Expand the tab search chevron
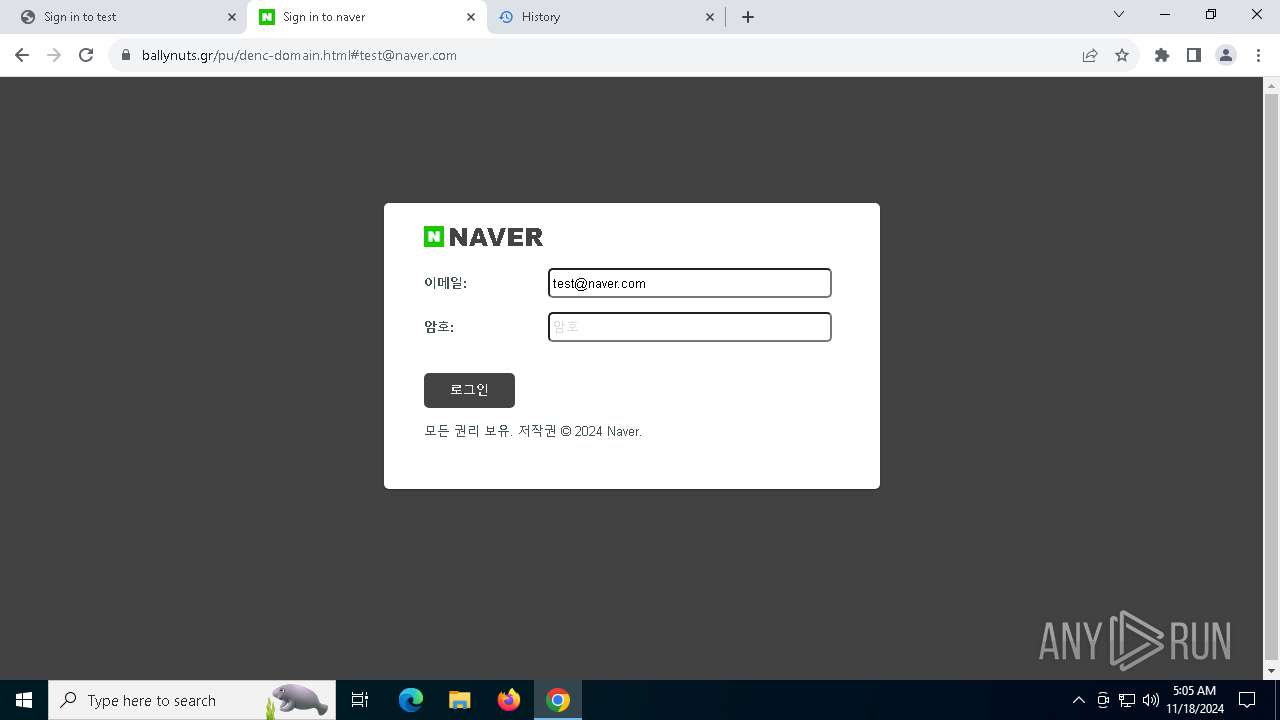This screenshot has width=1280, height=720. click(1119, 15)
